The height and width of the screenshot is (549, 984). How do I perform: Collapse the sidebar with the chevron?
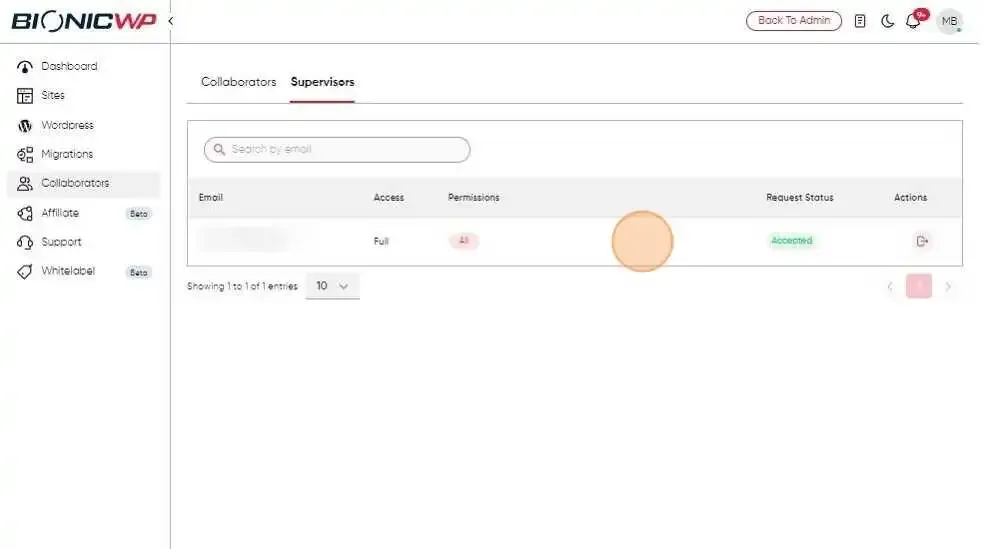(x=170, y=21)
